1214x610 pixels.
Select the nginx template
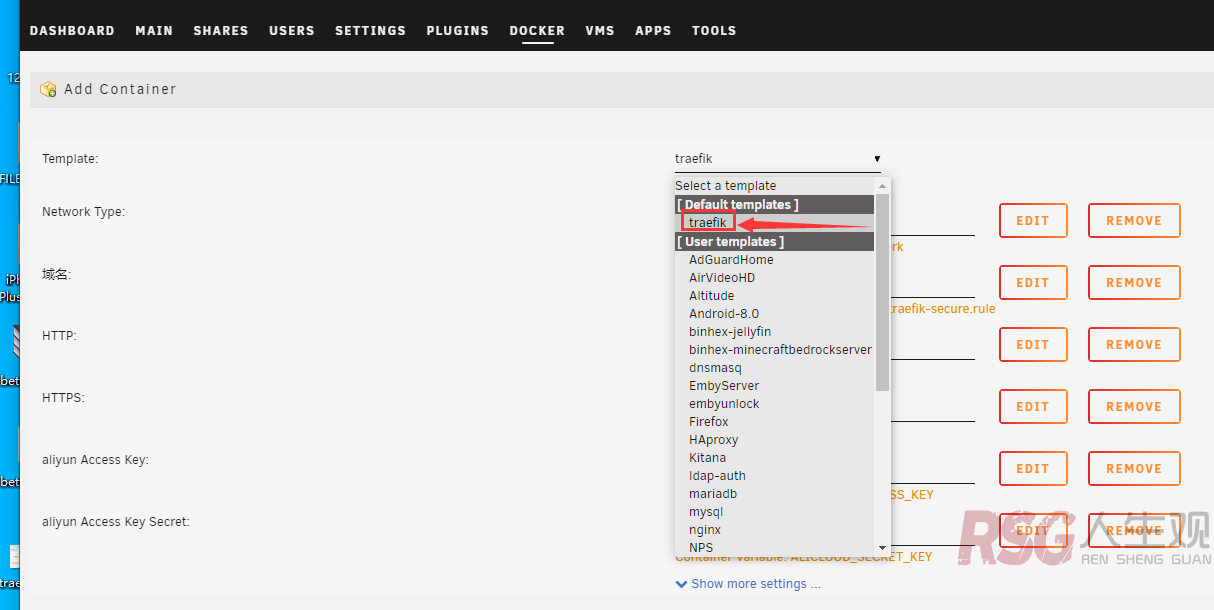point(774,530)
